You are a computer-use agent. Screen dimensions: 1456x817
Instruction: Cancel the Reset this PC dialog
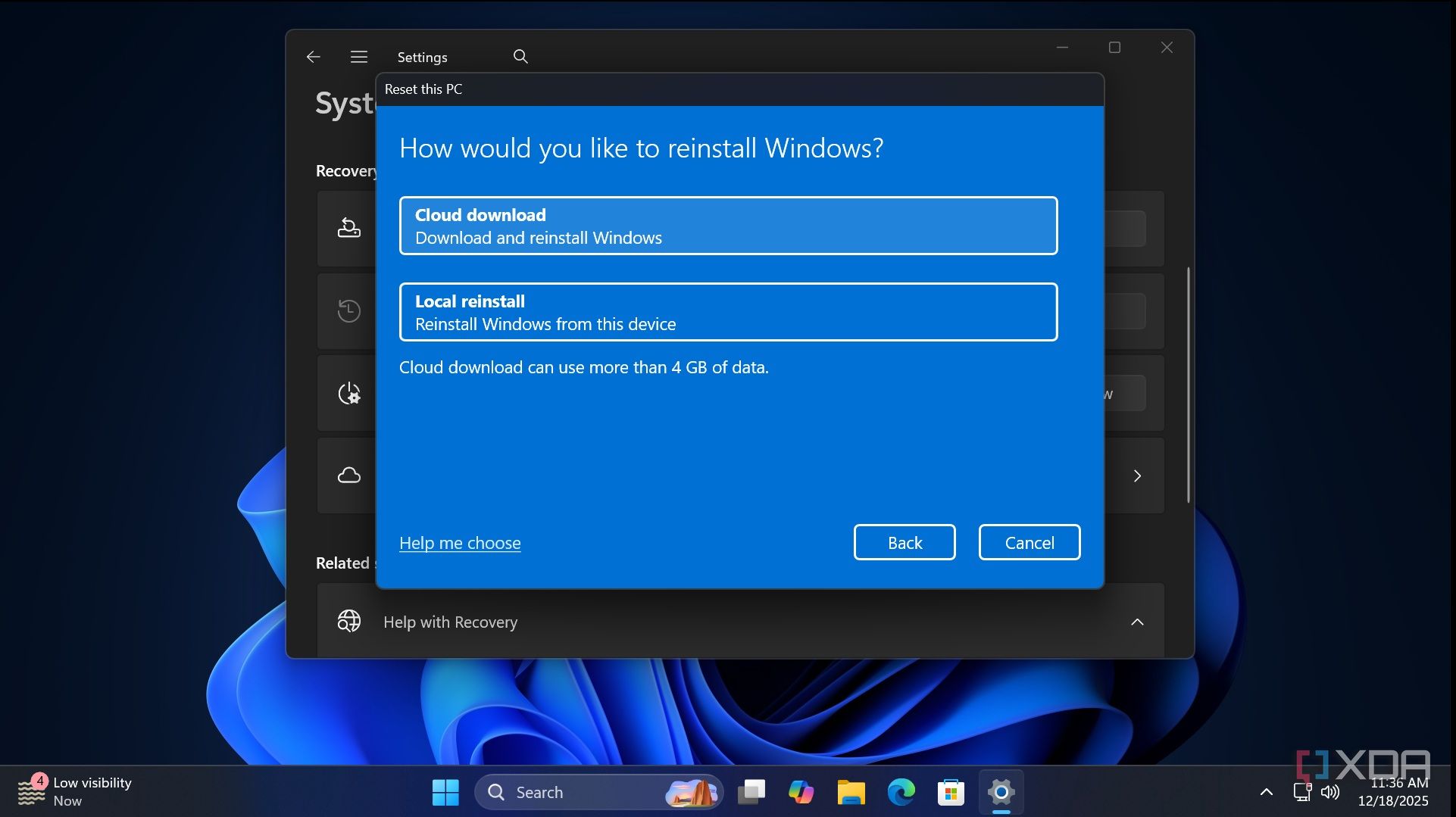click(1029, 542)
